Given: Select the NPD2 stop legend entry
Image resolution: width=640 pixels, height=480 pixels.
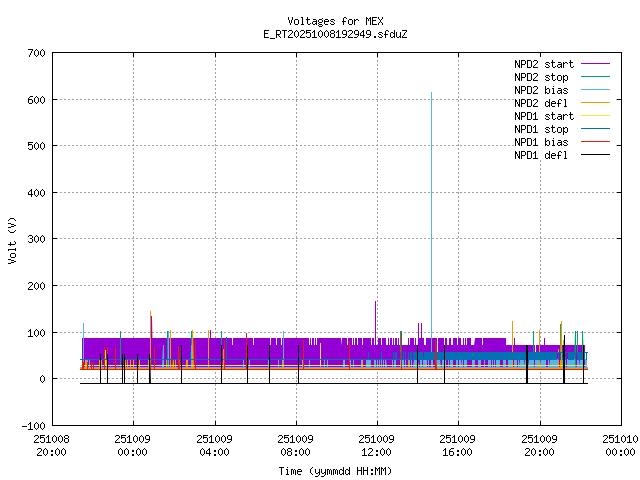Looking at the screenshot, I should [541, 76].
